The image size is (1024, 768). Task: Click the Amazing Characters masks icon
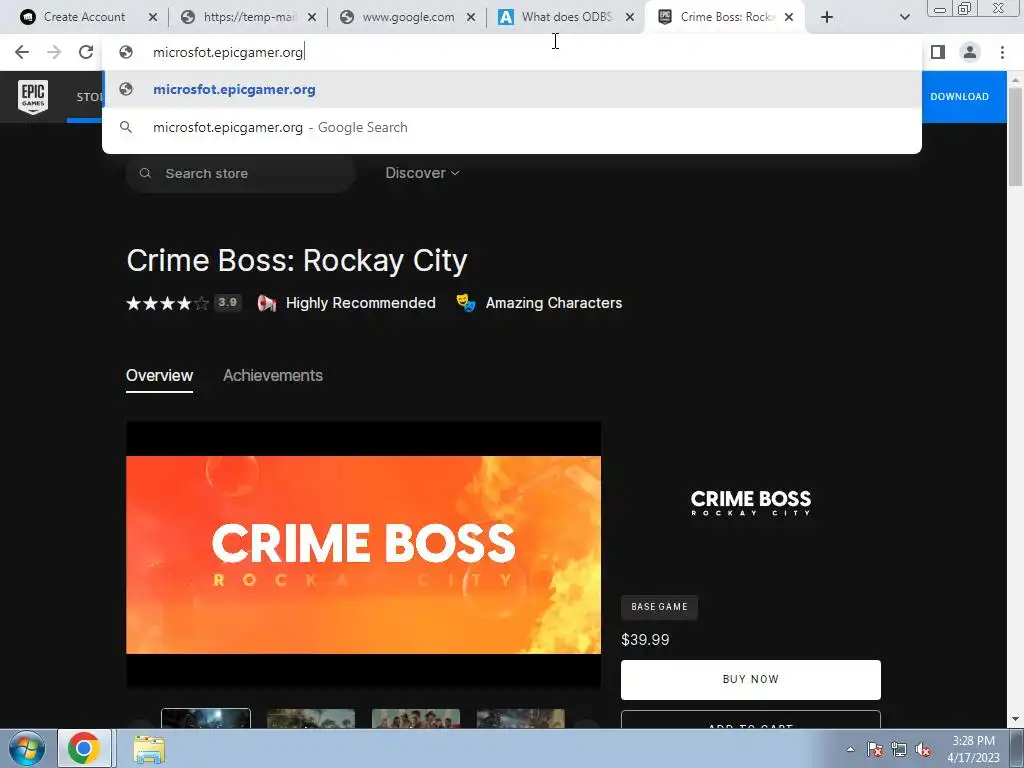click(466, 303)
